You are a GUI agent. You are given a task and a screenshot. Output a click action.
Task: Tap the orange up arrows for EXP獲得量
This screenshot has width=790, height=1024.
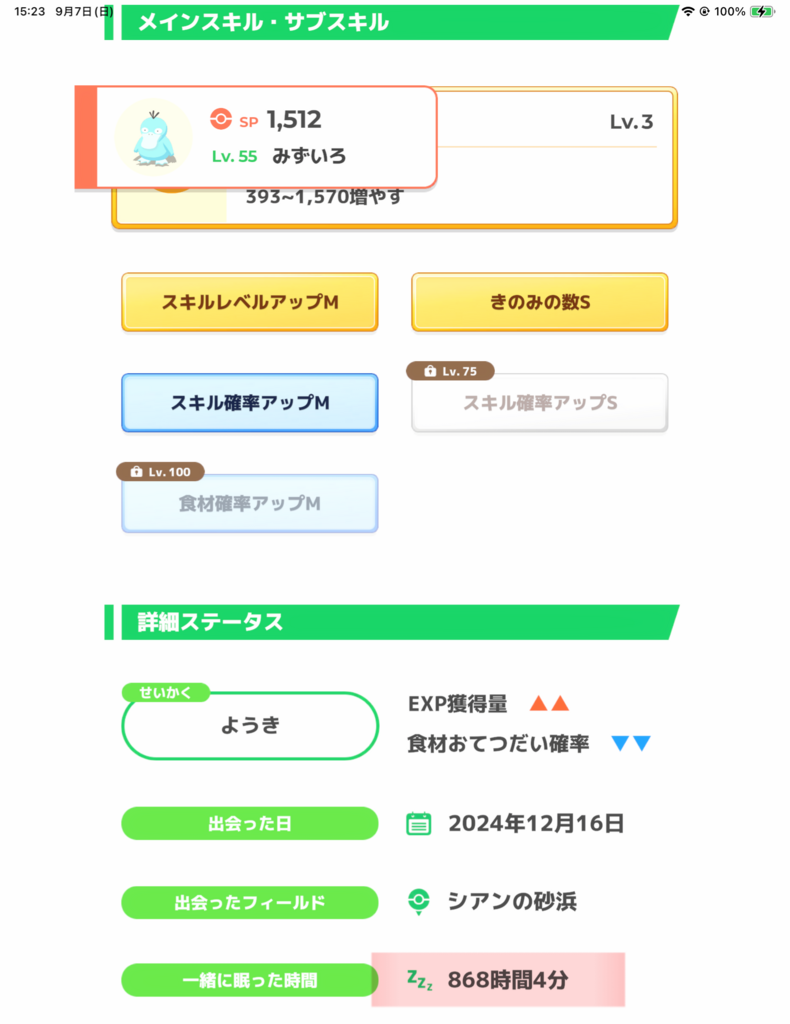click(549, 703)
